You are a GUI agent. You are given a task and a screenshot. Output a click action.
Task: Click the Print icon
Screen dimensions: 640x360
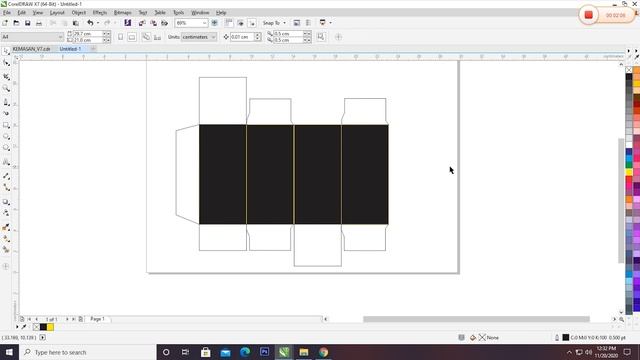[39, 23]
